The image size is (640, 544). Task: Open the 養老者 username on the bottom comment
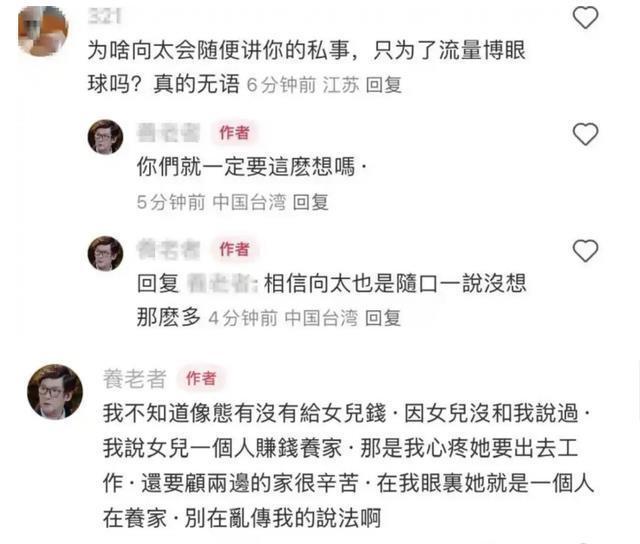(135, 379)
